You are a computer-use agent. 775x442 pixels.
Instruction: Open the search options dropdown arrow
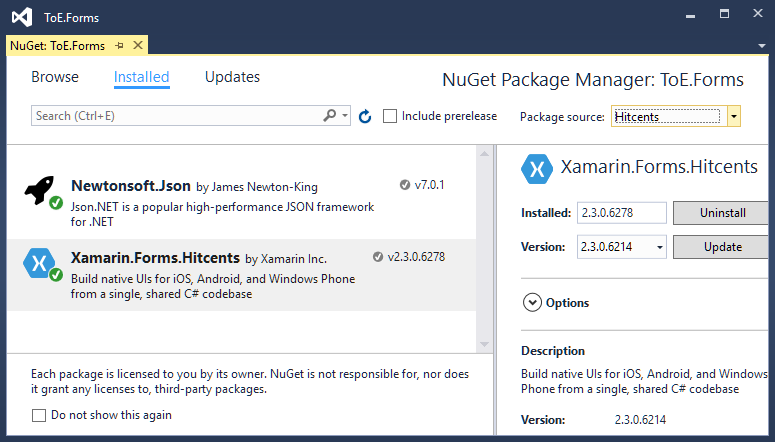pos(344,116)
